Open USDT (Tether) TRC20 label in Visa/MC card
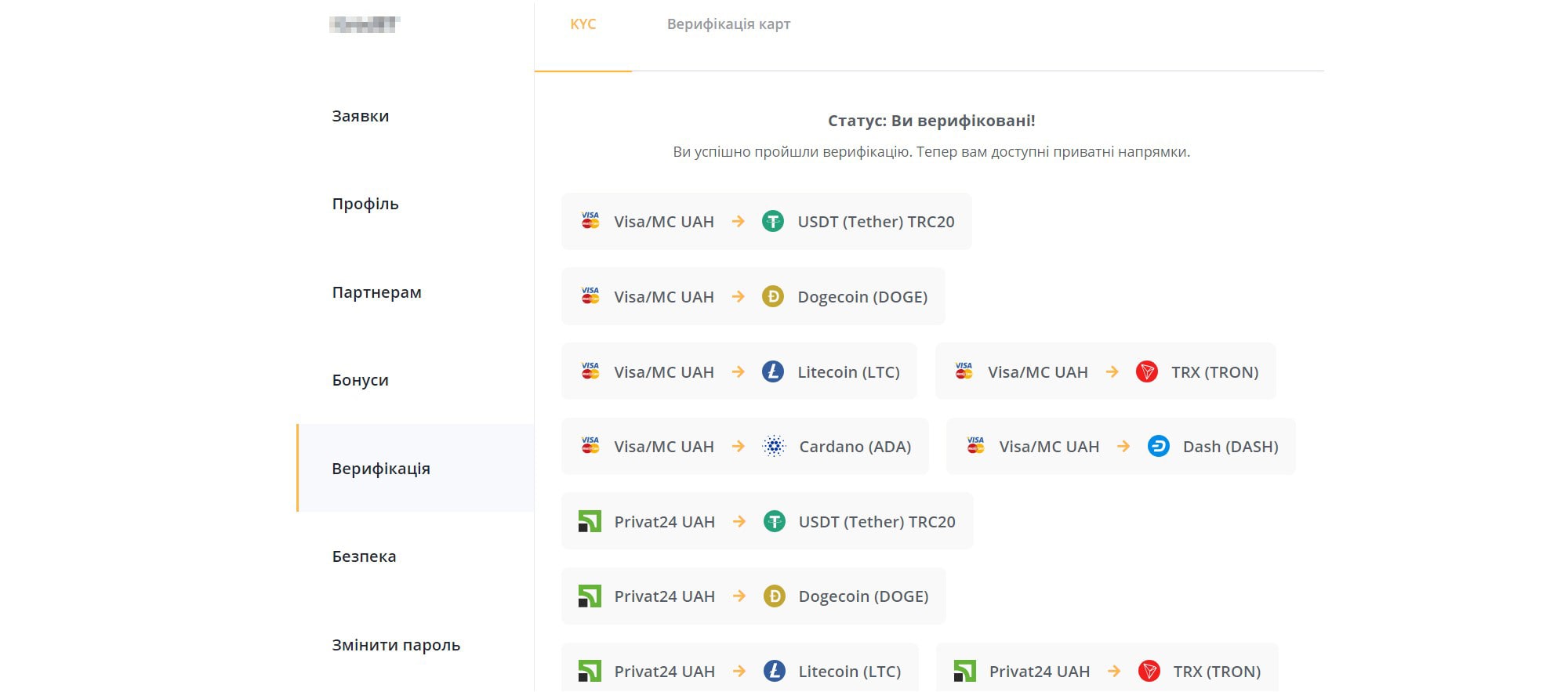The height and width of the screenshot is (692, 1568). click(876, 222)
